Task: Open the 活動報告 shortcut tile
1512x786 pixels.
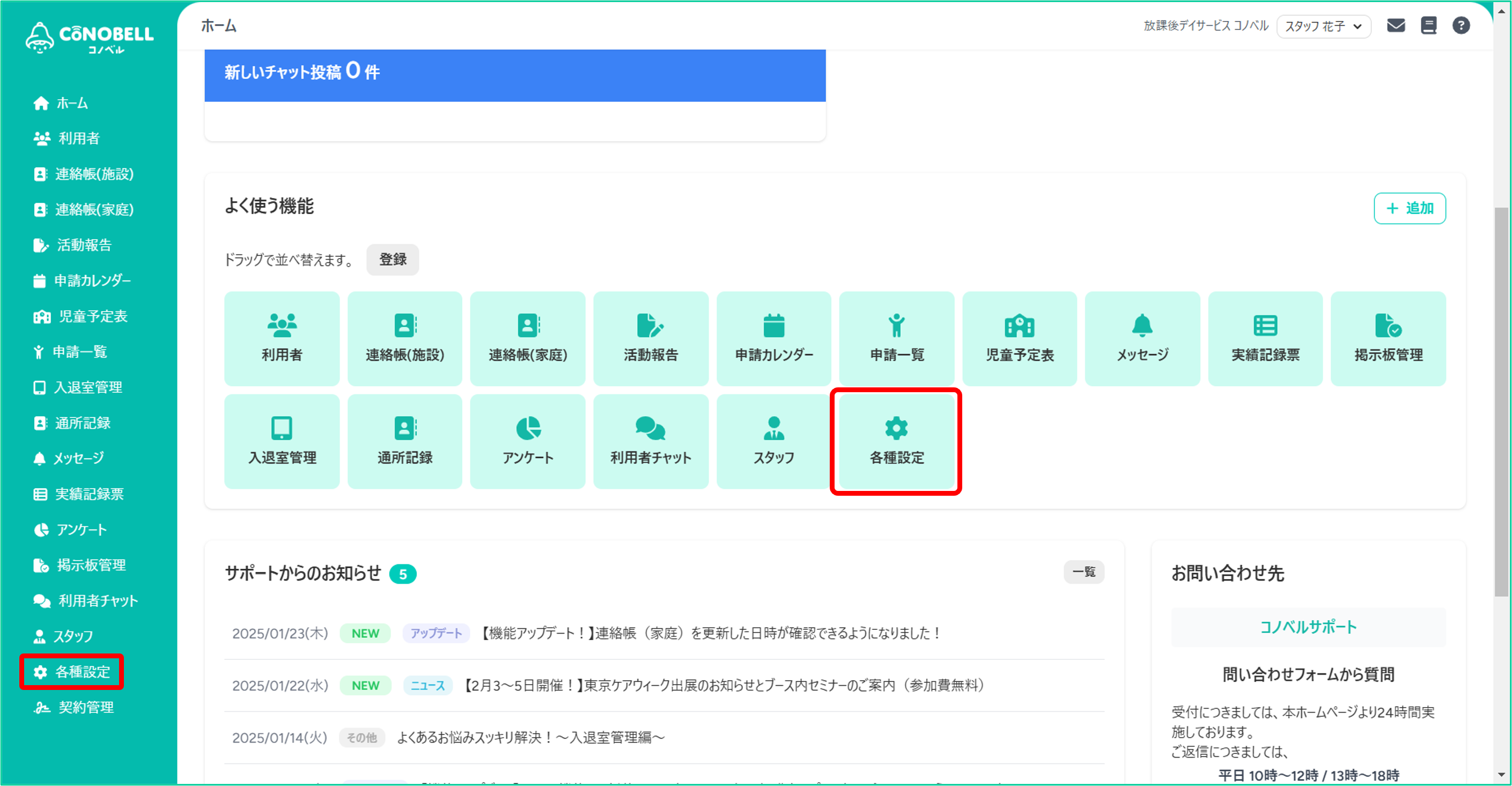Action: coord(651,339)
